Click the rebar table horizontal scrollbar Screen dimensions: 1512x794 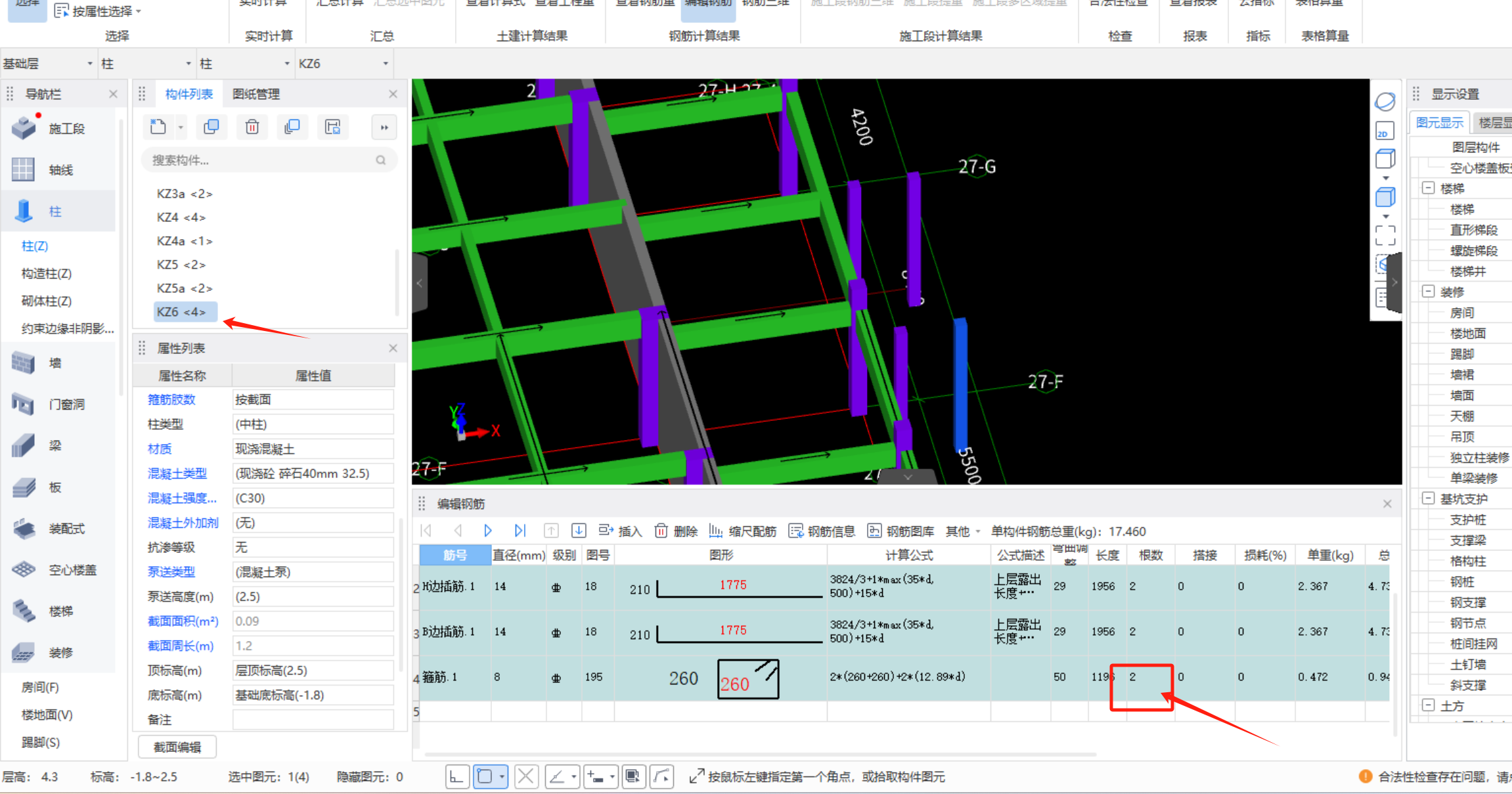click(760, 755)
